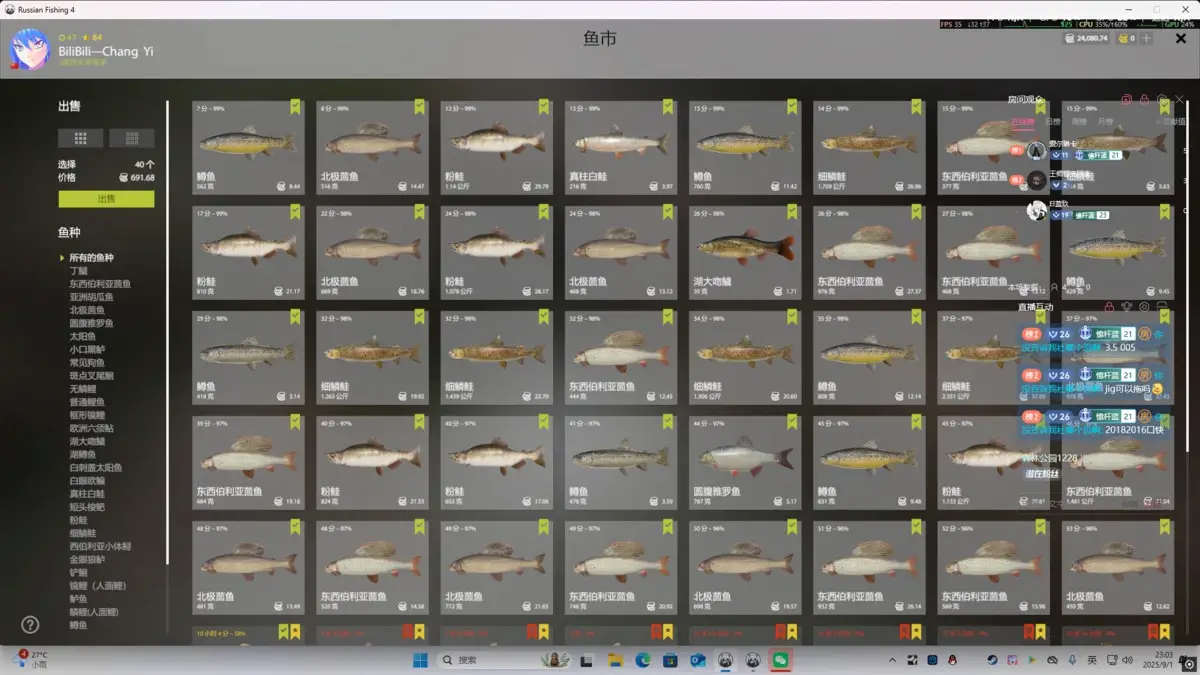The width and height of the screenshot is (1200, 675).
Task: Toggle the selection mark on the 810克 粉鲑 card
Action: (296, 211)
